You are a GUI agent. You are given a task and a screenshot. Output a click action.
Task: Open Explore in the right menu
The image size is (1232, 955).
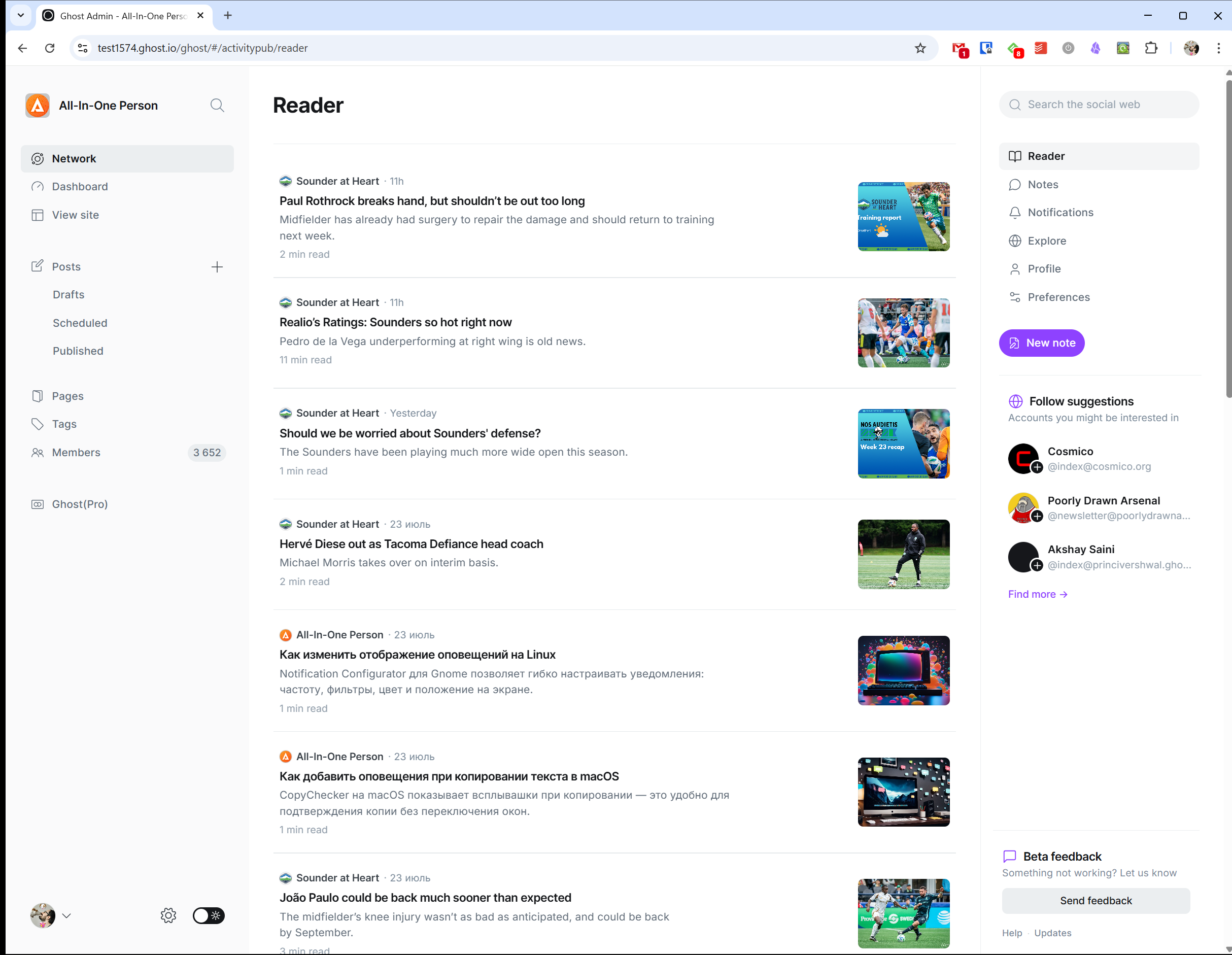point(1046,241)
